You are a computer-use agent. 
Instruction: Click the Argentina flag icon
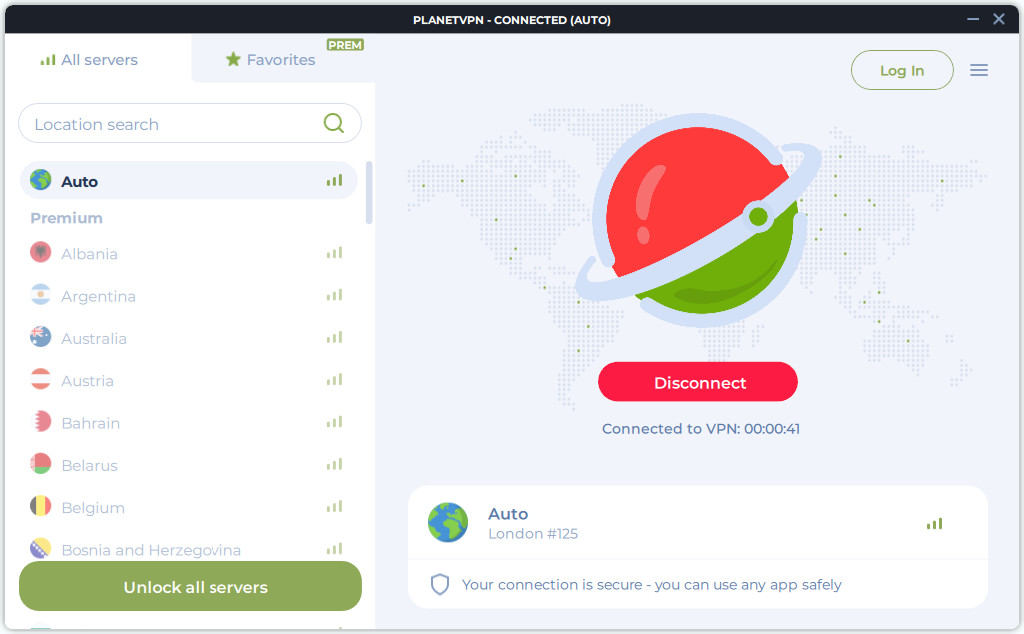pos(41,296)
